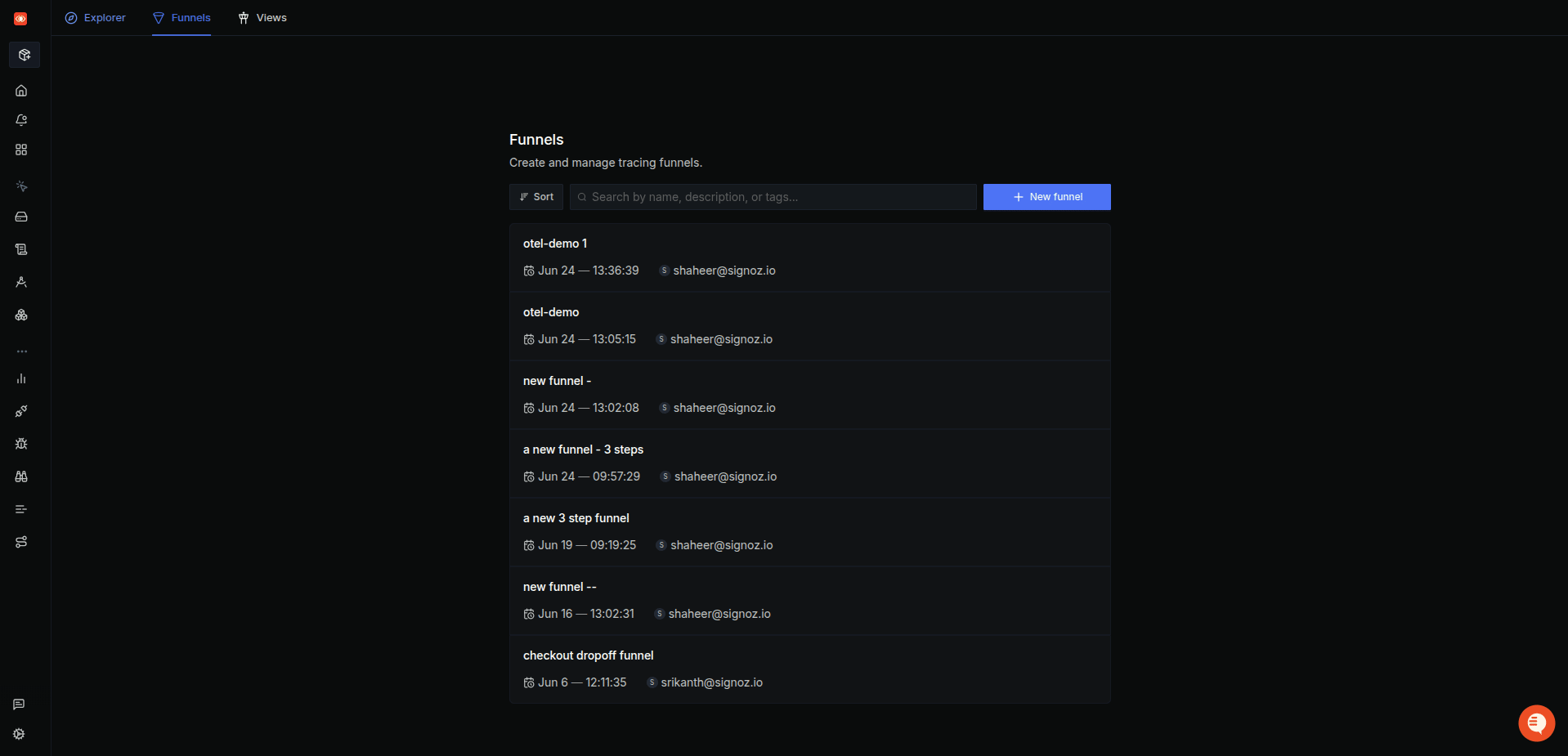Open the checkout dropoff funnel entry
Screen dimensions: 1568x756
point(809,669)
